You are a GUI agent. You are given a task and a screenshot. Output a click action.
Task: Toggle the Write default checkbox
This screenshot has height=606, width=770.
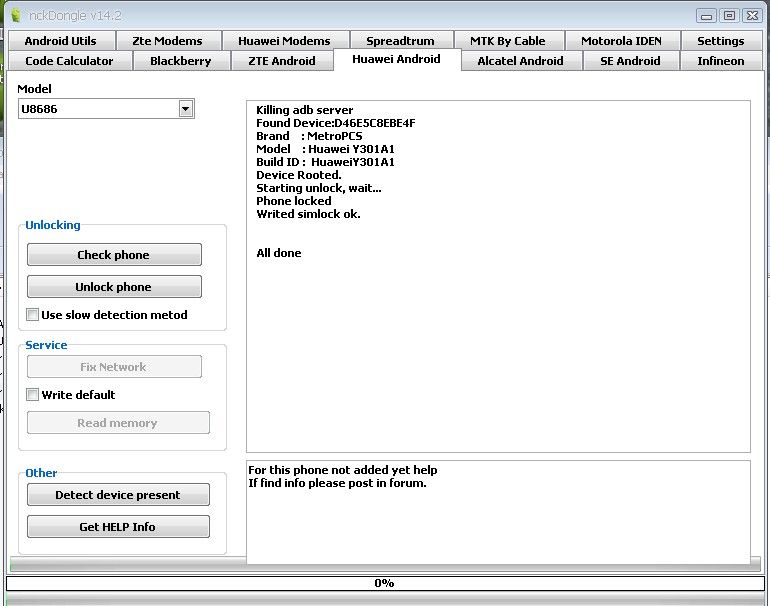point(33,395)
